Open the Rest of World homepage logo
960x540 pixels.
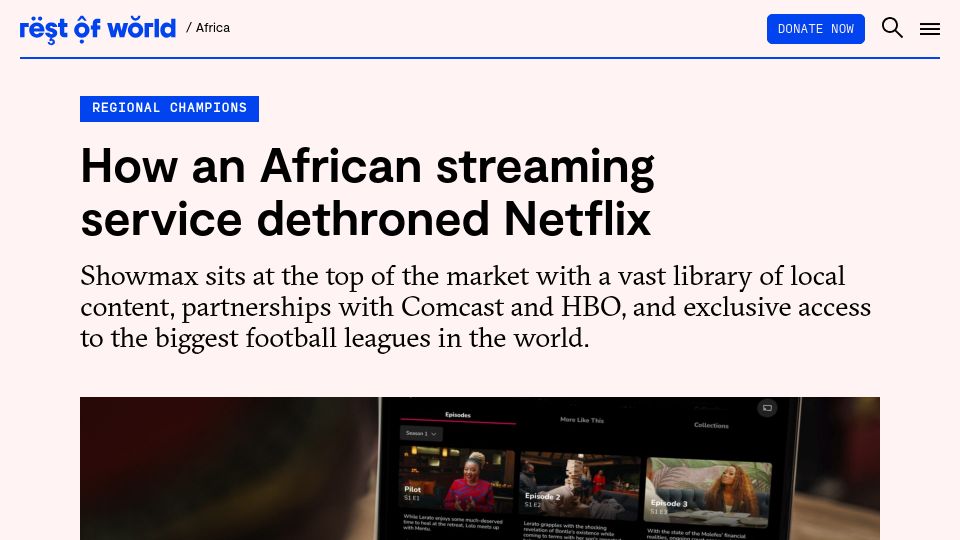pos(97,29)
